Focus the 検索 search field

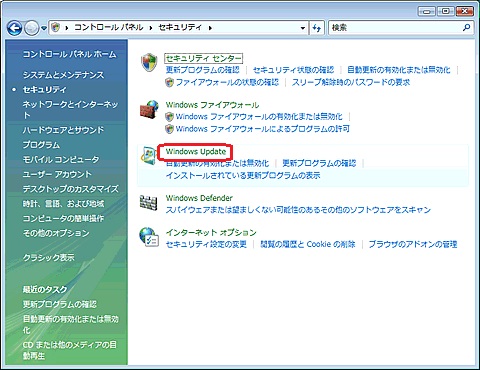click(396, 28)
